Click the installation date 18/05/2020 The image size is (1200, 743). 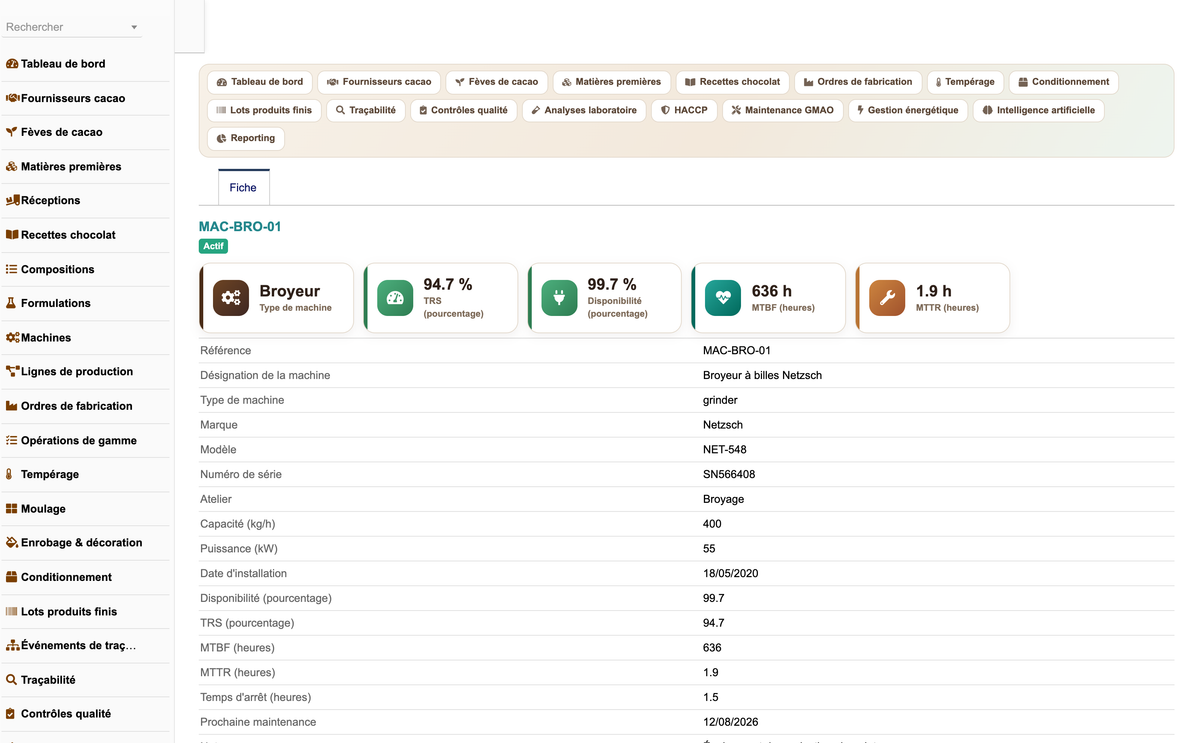click(x=731, y=573)
